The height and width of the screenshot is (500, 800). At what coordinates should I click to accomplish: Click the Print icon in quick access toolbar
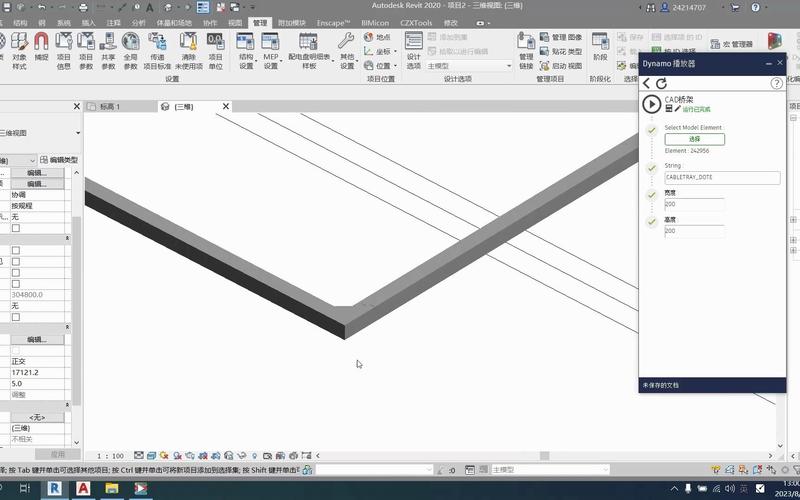83,7
